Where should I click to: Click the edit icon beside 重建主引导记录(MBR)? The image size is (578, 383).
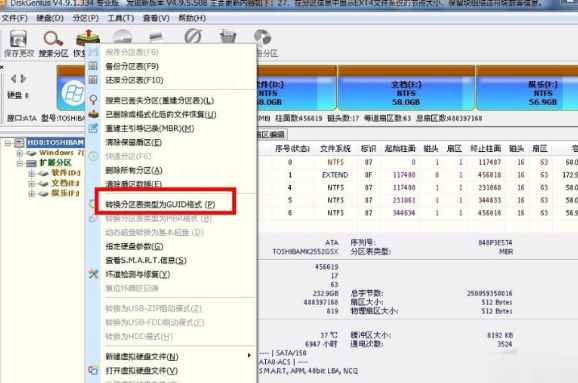pos(93,128)
